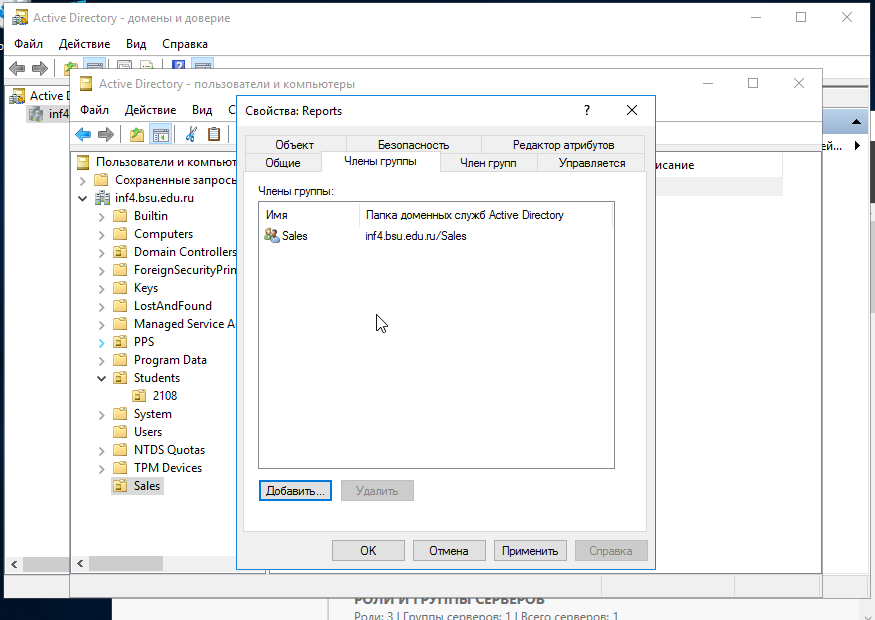Click Папка доменных служб Active Directory column header
The image size is (875, 620).
point(486,215)
